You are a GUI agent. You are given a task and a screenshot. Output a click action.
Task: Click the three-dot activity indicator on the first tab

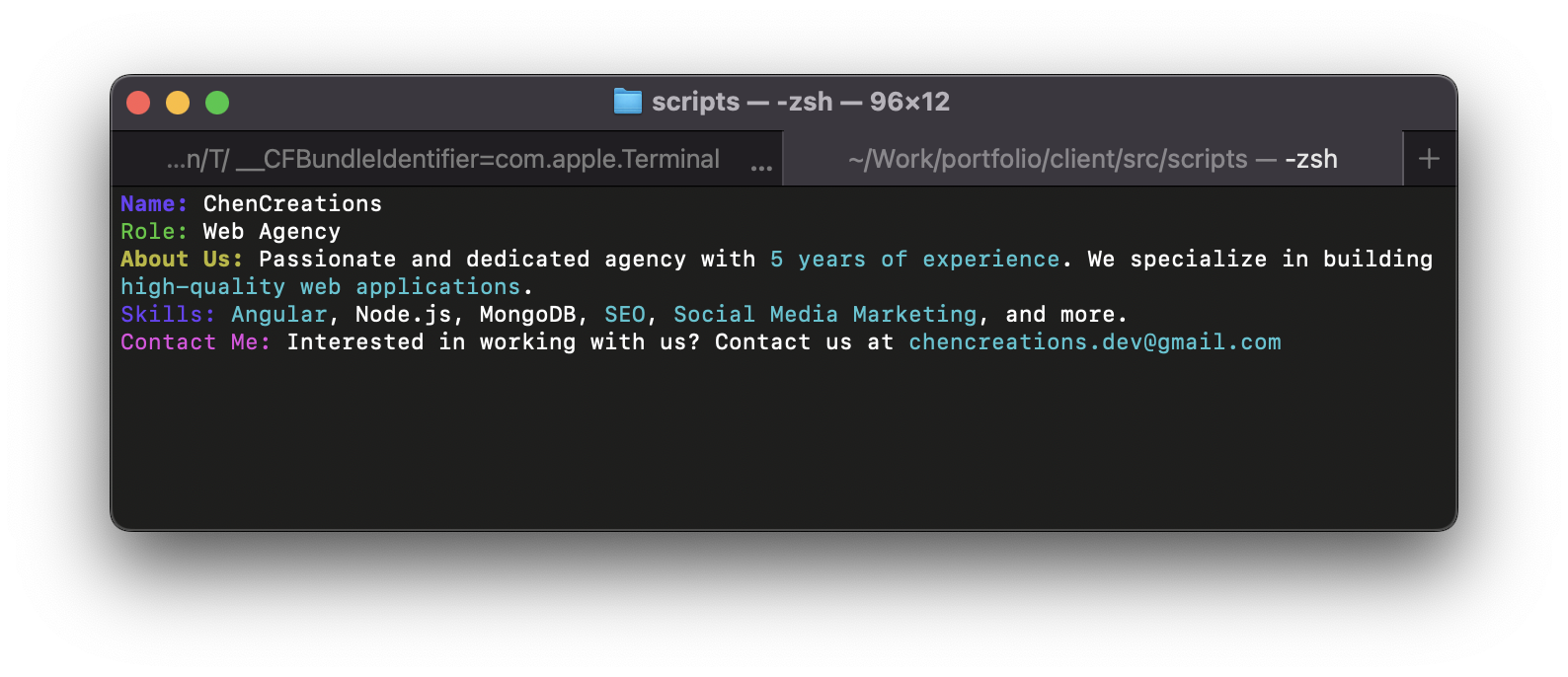point(761,168)
